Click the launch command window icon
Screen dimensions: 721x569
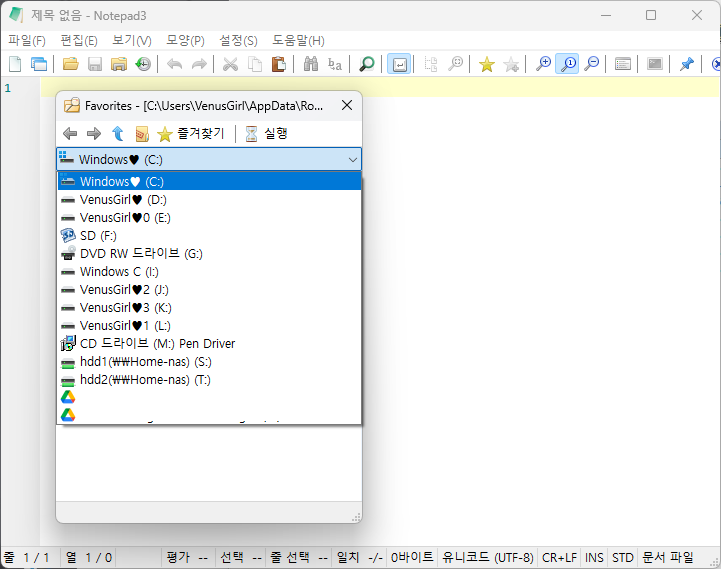[x=655, y=64]
